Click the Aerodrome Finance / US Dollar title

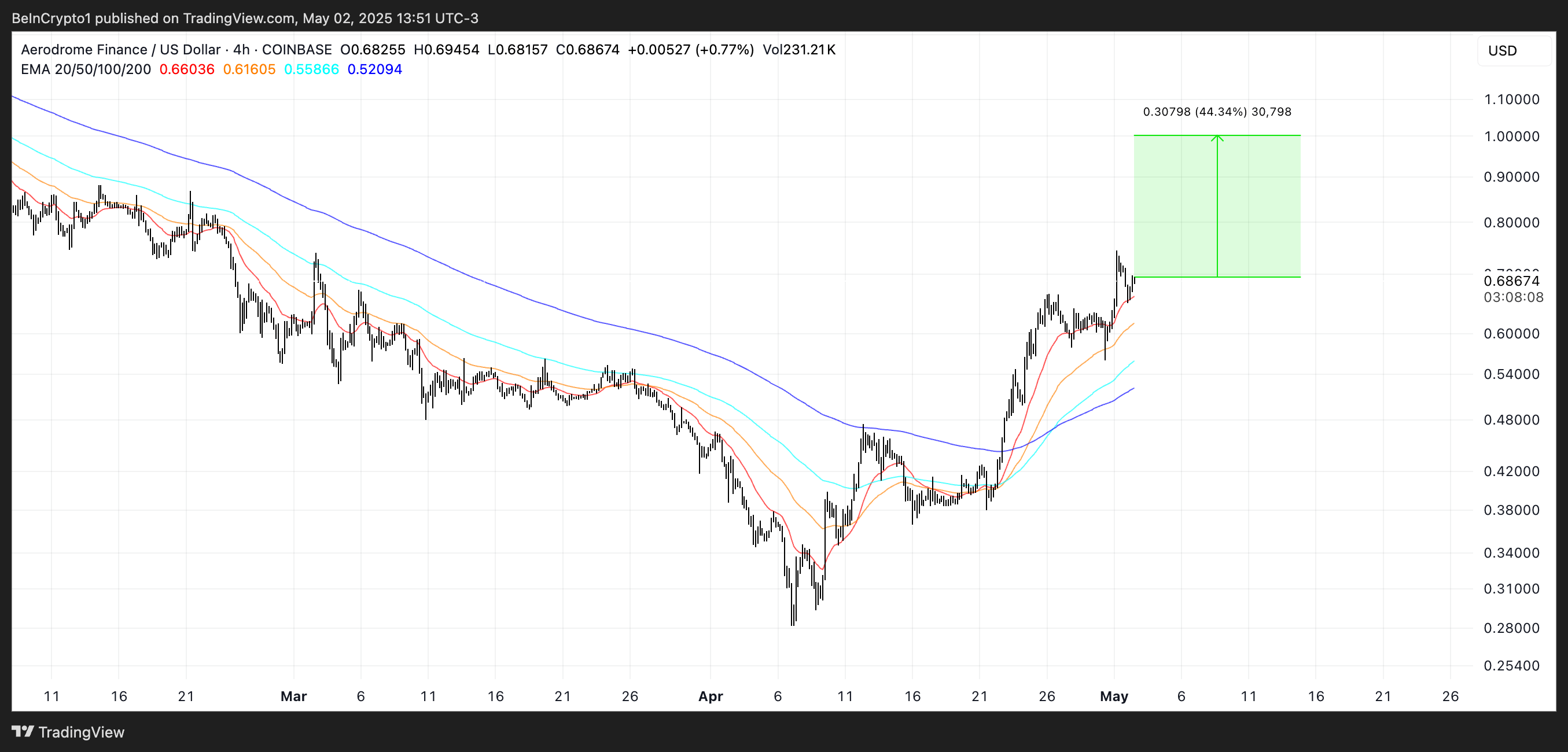[x=120, y=49]
